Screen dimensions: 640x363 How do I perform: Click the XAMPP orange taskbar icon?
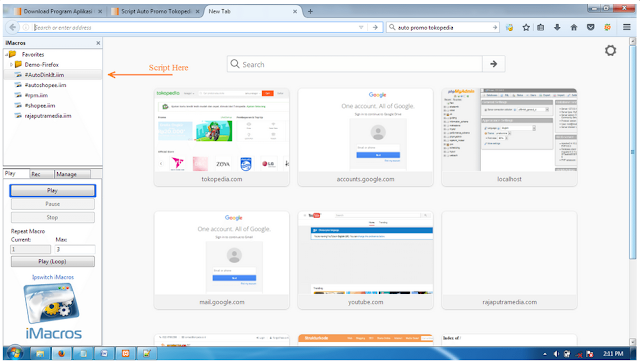click(125, 354)
